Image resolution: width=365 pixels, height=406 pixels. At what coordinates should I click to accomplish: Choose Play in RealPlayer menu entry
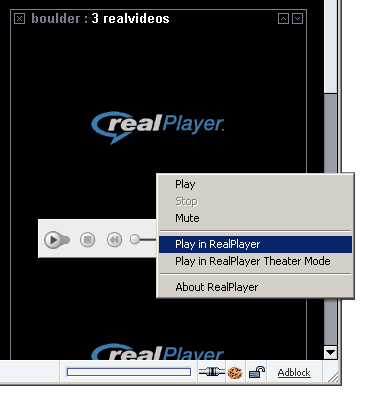(255, 244)
